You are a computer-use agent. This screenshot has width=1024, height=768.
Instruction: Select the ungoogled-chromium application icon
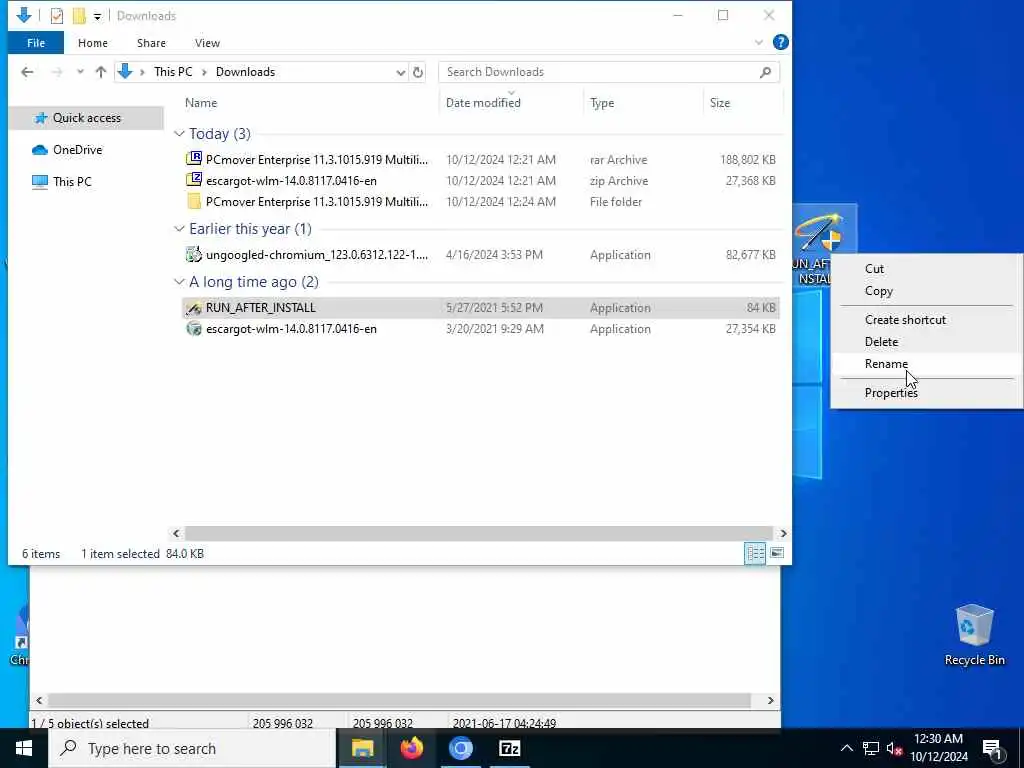(194, 254)
